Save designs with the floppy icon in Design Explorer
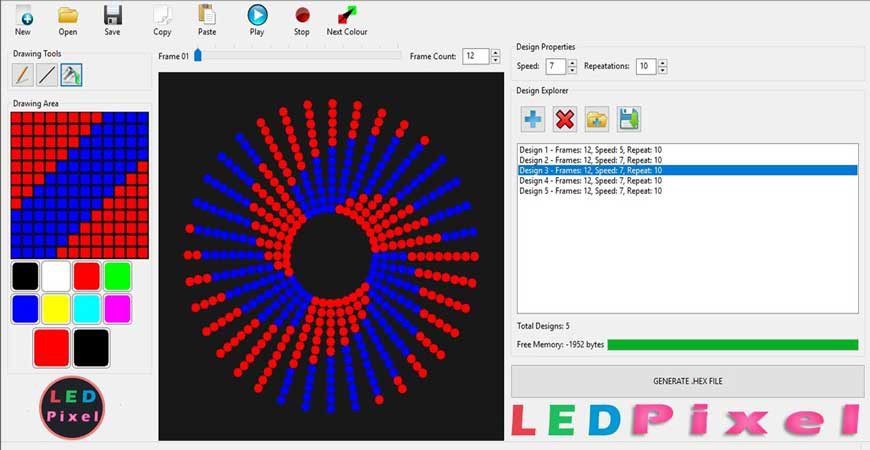 (629, 119)
